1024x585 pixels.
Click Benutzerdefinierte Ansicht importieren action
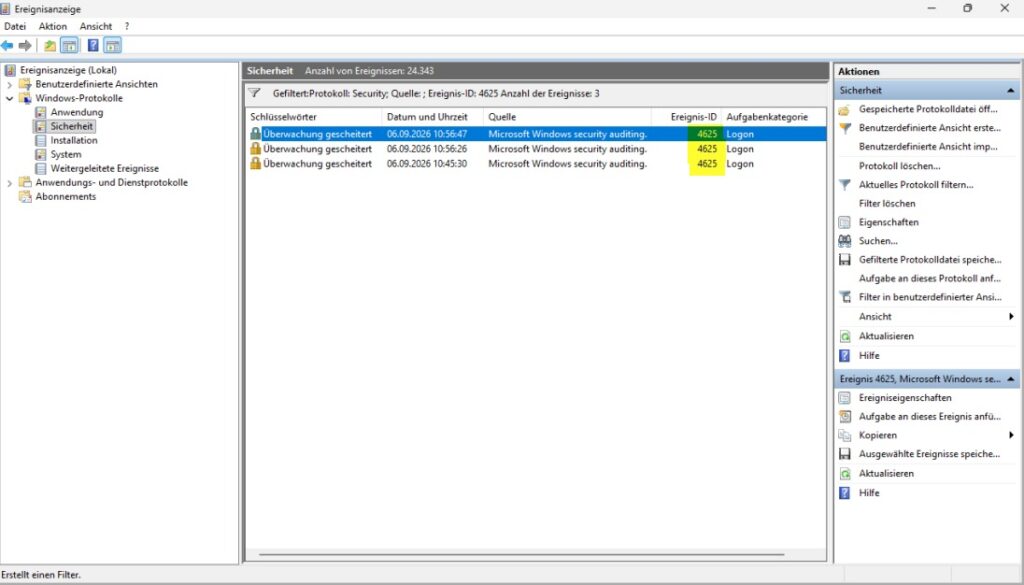click(928, 147)
